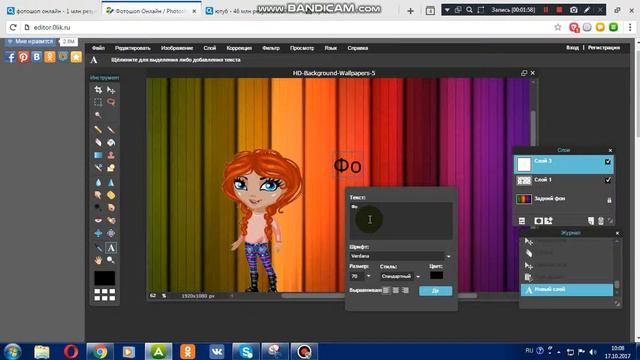Click the Регистрация link

click(604, 48)
